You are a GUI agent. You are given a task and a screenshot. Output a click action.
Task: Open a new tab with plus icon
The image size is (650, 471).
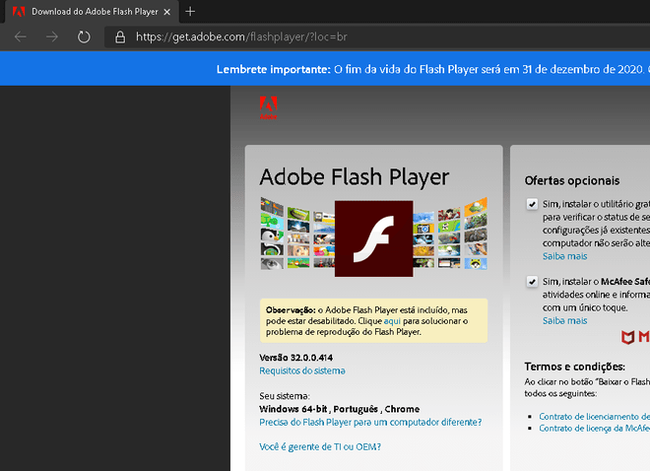click(x=190, y=12)
